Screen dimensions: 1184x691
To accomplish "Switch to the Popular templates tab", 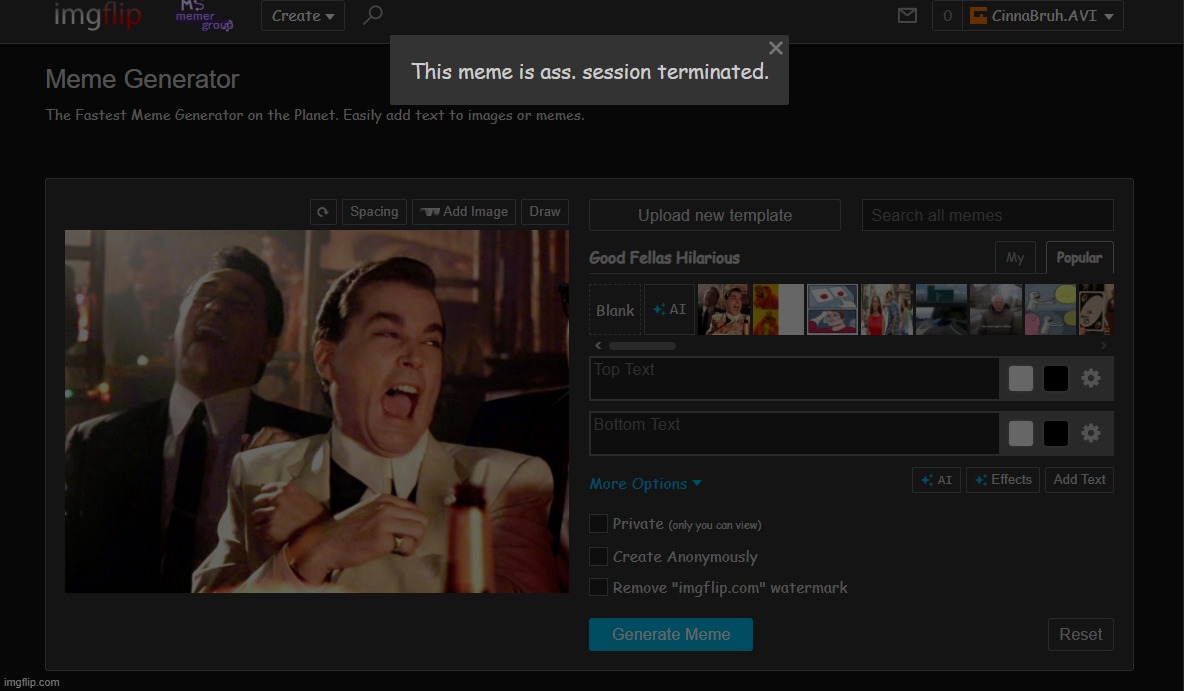I will tap(1080, 258).
